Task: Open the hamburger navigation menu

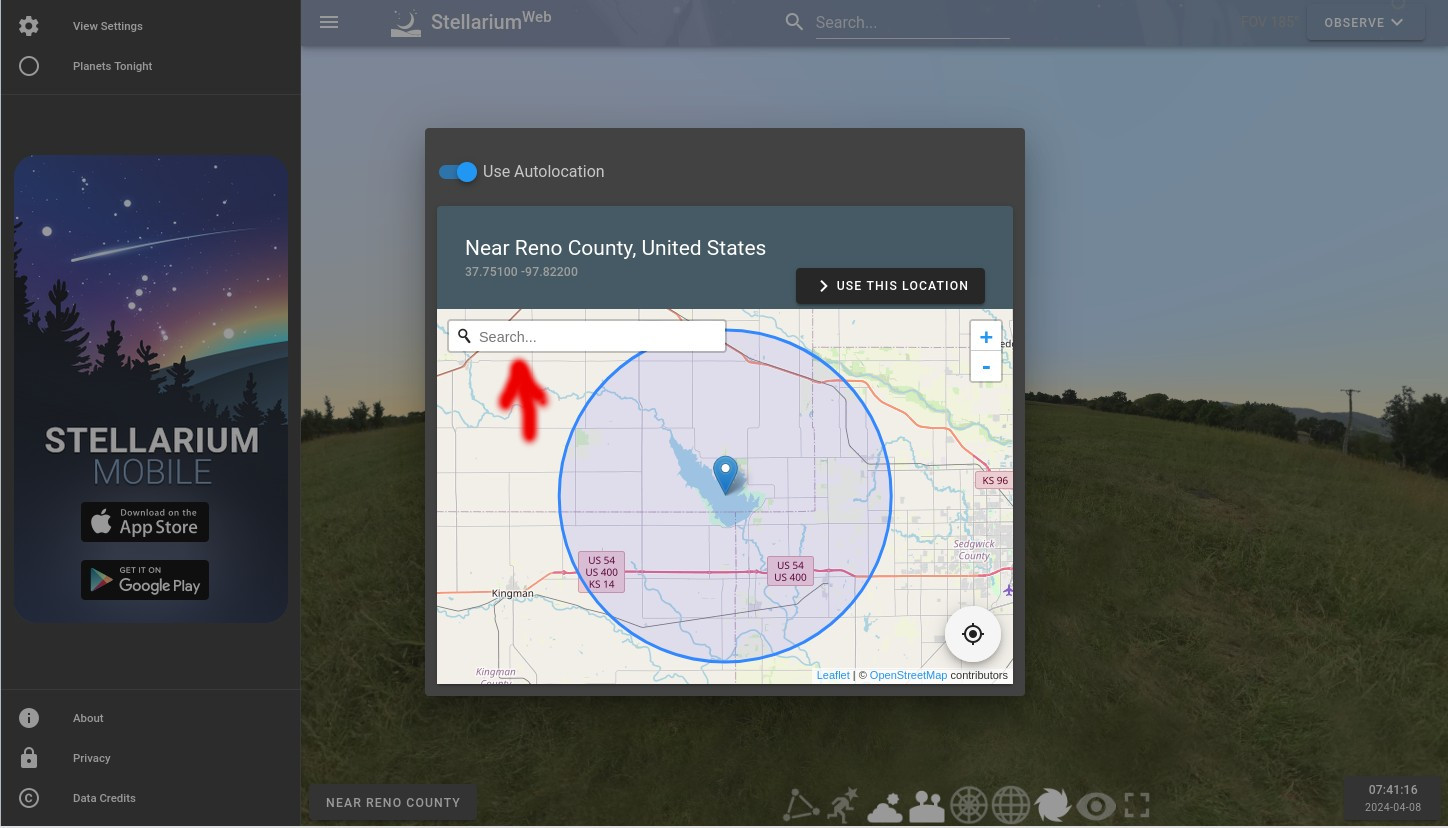Action: (329, 22)
